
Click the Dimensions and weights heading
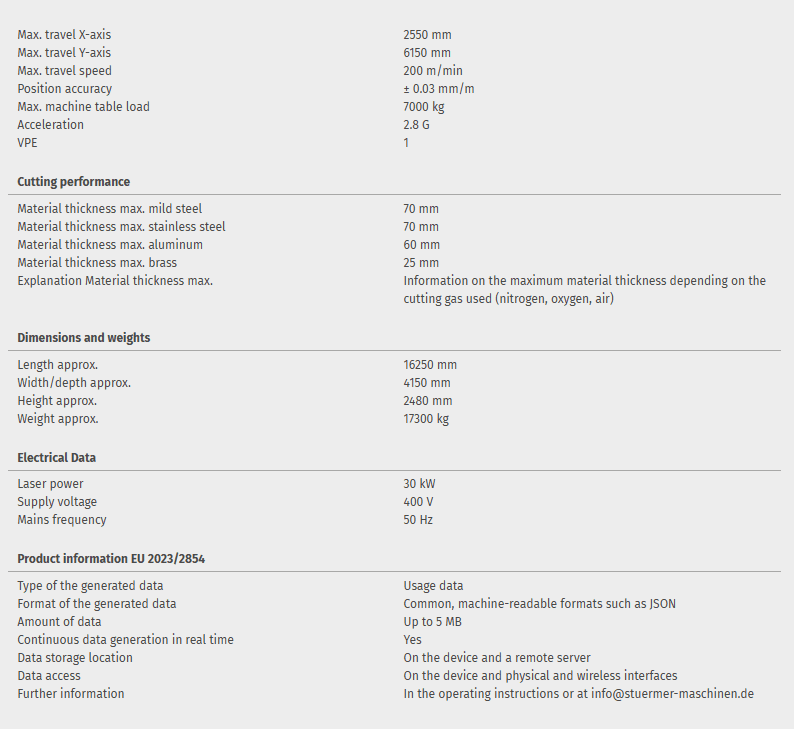[x=84, y=338]
